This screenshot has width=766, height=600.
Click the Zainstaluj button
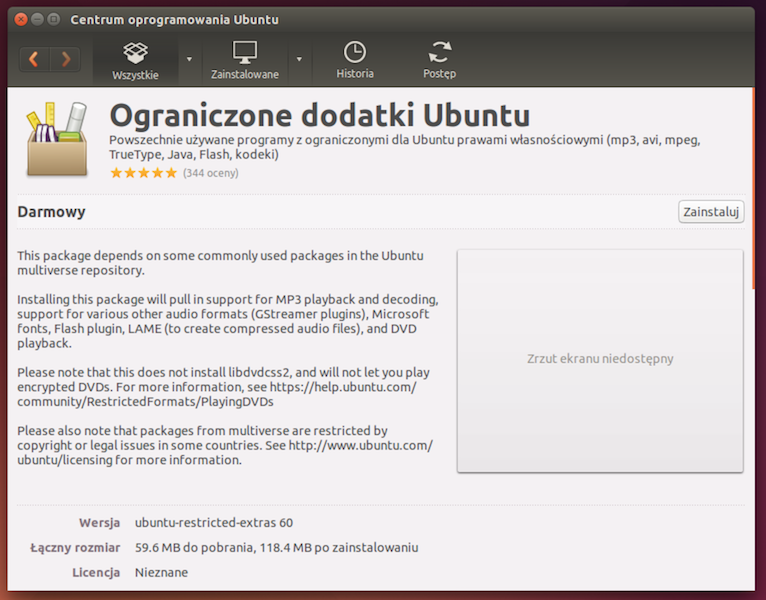tap(711, 212)
